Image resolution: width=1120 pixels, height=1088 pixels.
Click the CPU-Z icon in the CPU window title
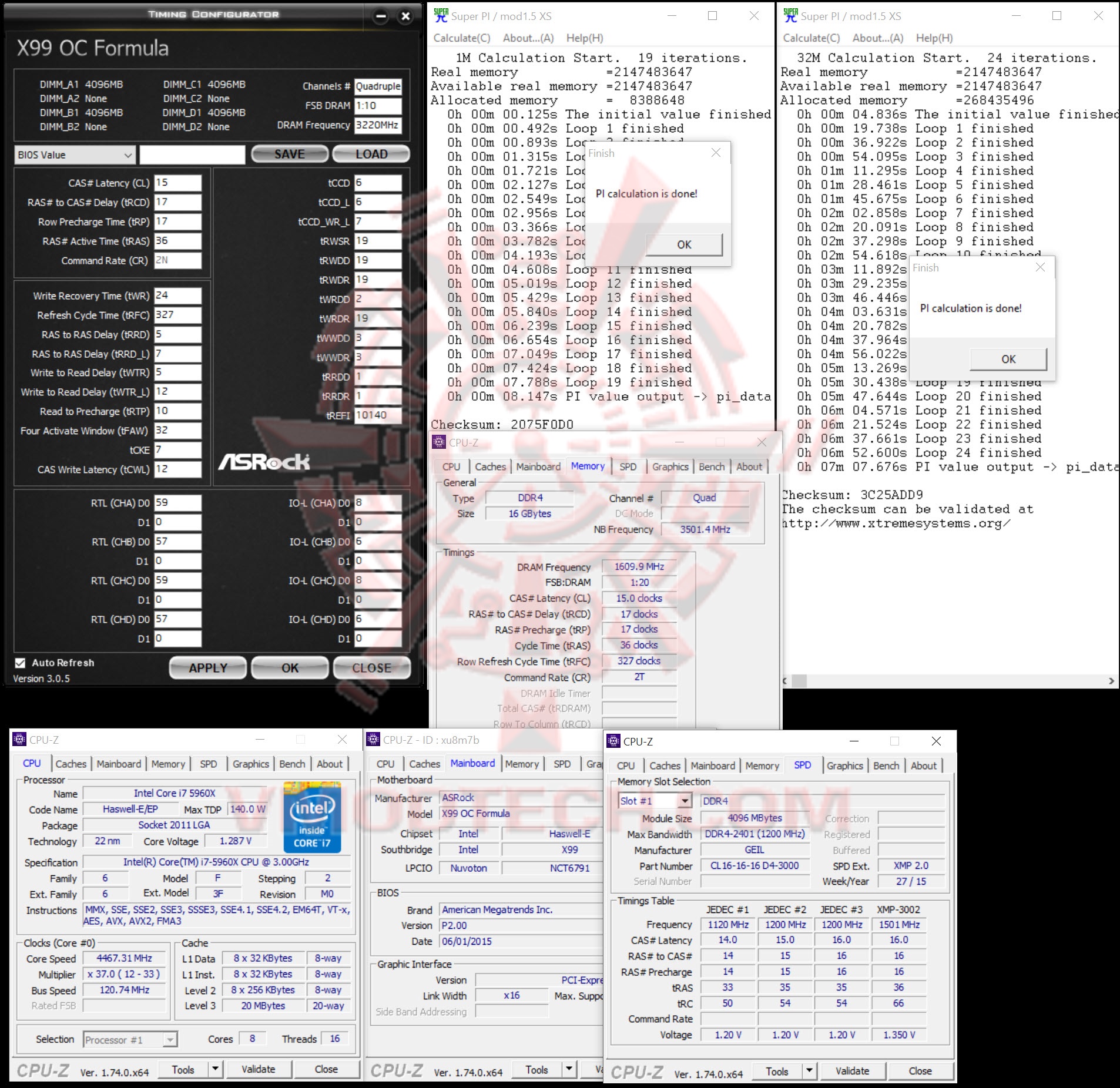coord(19,739)
